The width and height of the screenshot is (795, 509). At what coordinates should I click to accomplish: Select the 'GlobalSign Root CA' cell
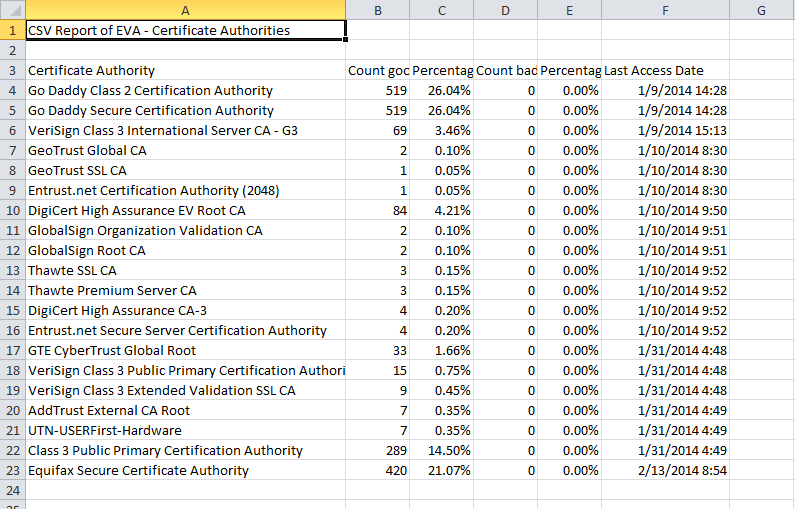coord(186,250)
